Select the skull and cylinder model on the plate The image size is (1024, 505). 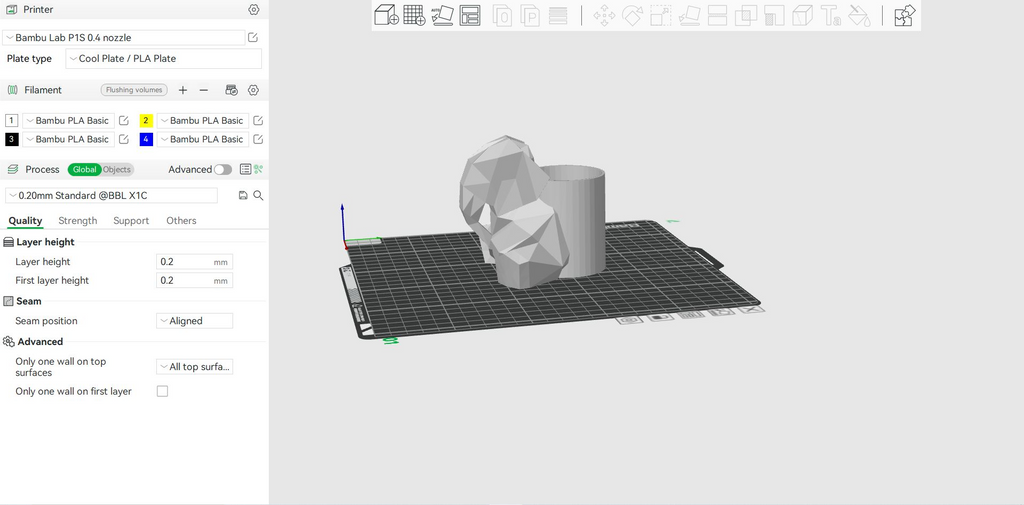pyautogui.click(x=532, y=212)
